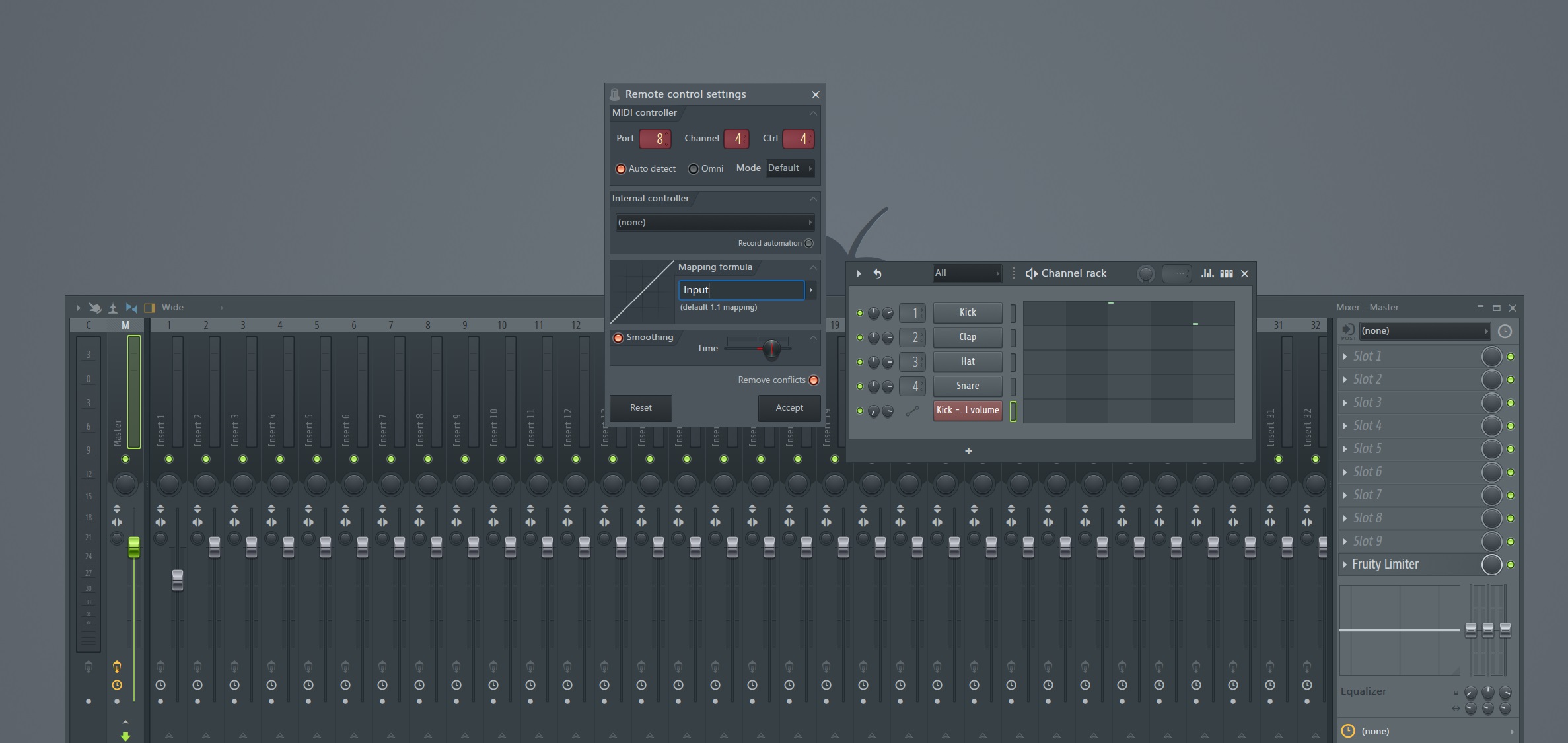The width and height of the screenshot is (1568, 743).
Task: Open the Channel rack options menu arrow
Action: pos(859,273)
